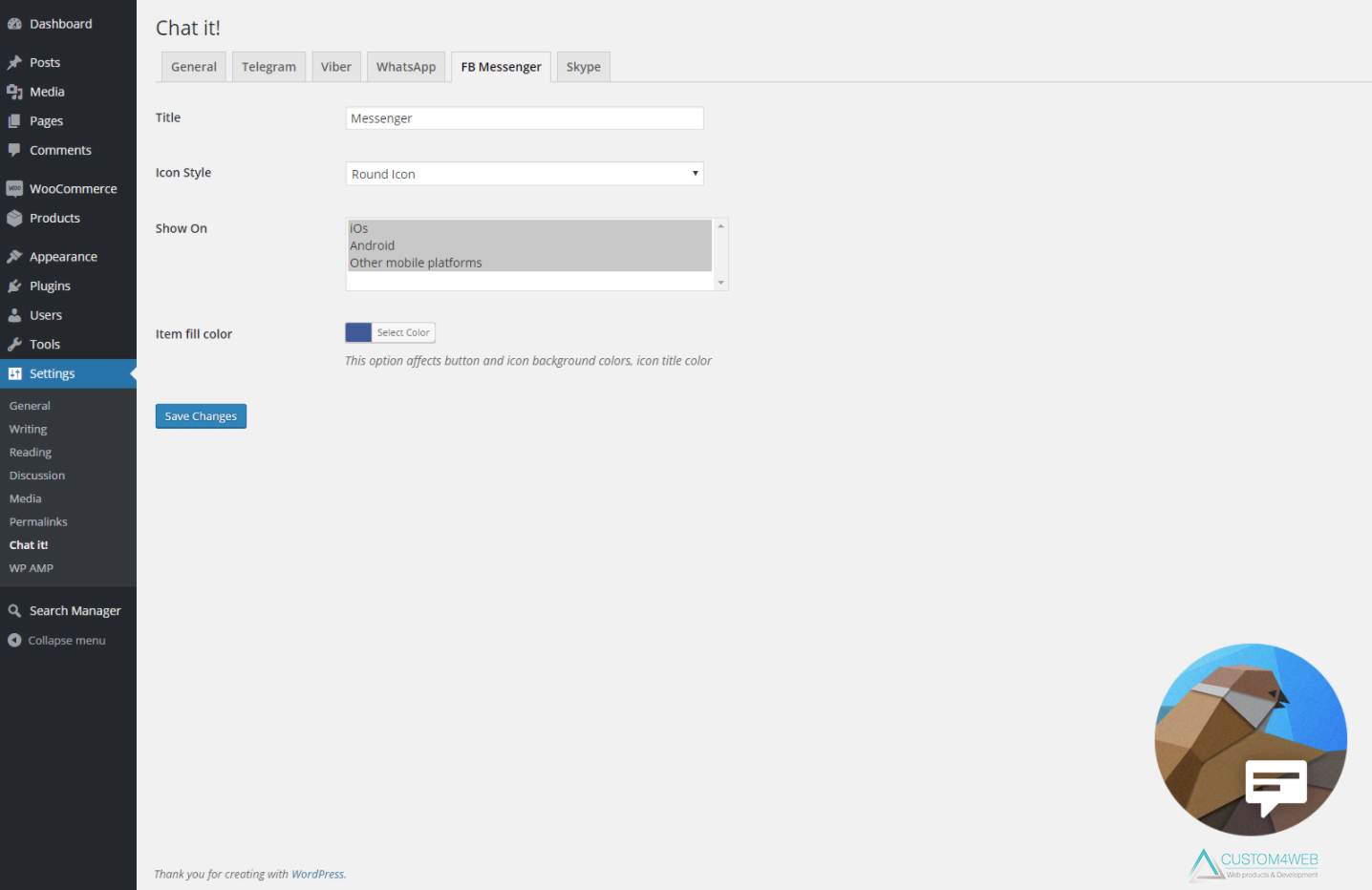Switch to the Telegram tab
Image resolution: width=1372 pixels, height=890 pixels.
[268, 67]
